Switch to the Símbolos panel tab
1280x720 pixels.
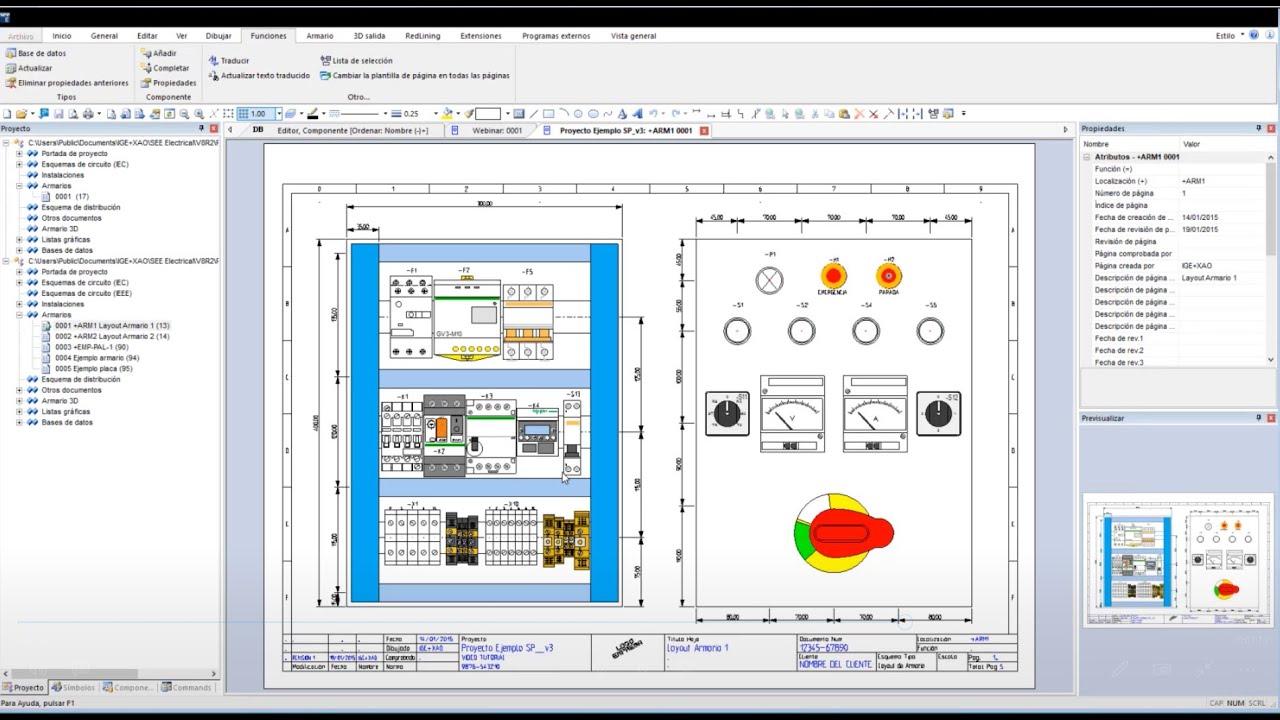[74, 688]
